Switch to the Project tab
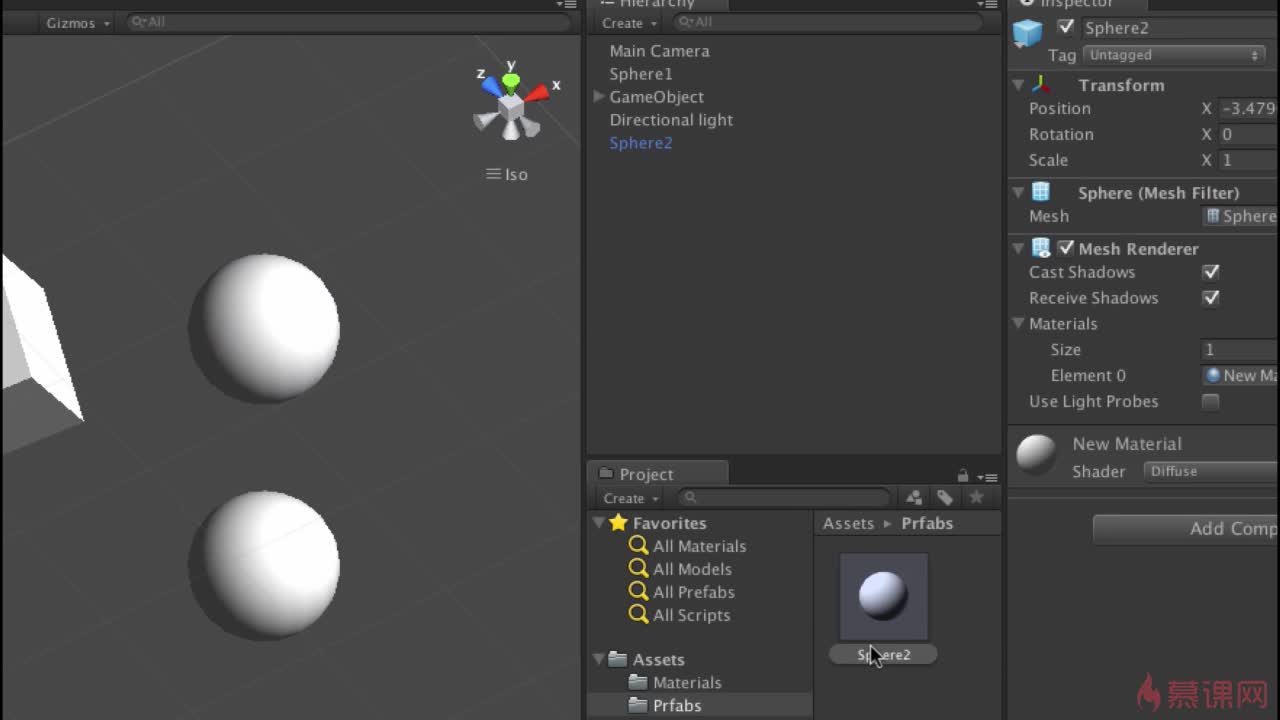 (x=657, y=474)
